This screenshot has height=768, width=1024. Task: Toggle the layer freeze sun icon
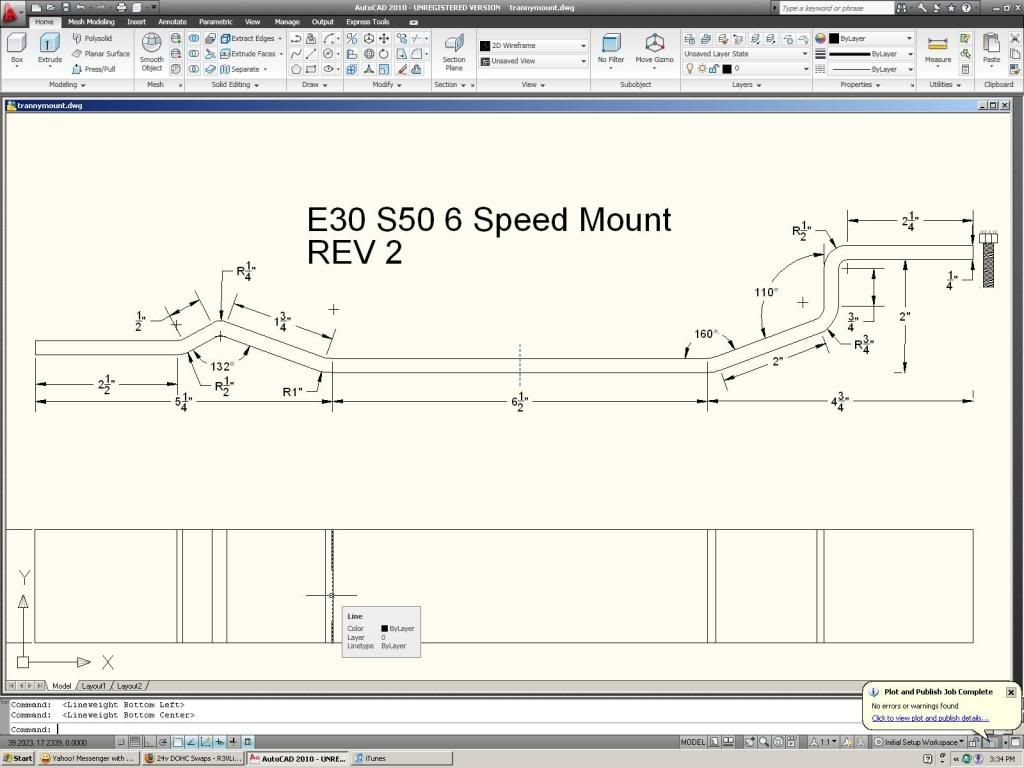click(702, 69)
